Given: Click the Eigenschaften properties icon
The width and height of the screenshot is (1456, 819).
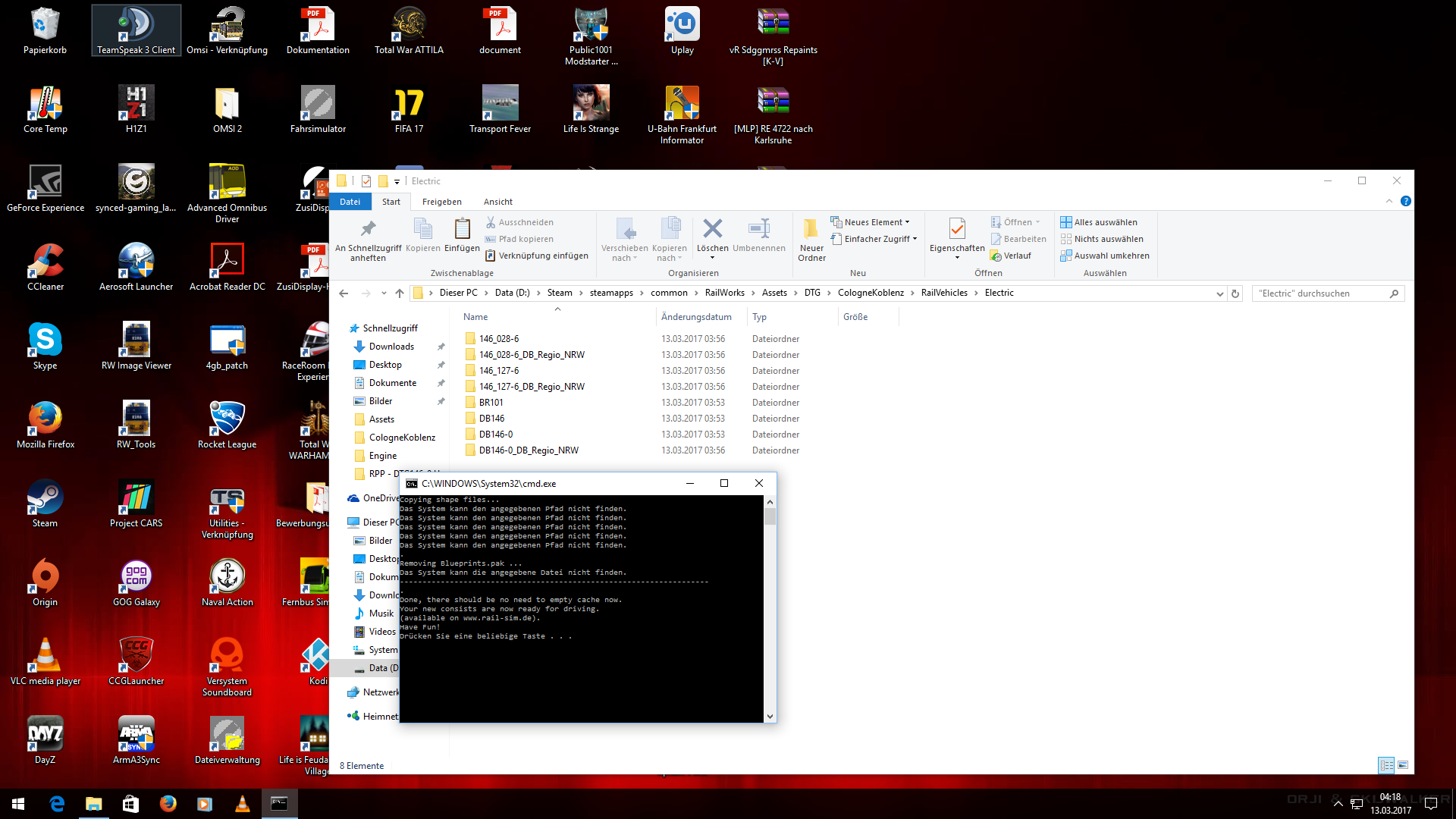Looking at the screenshot, I should click(956, 229).
